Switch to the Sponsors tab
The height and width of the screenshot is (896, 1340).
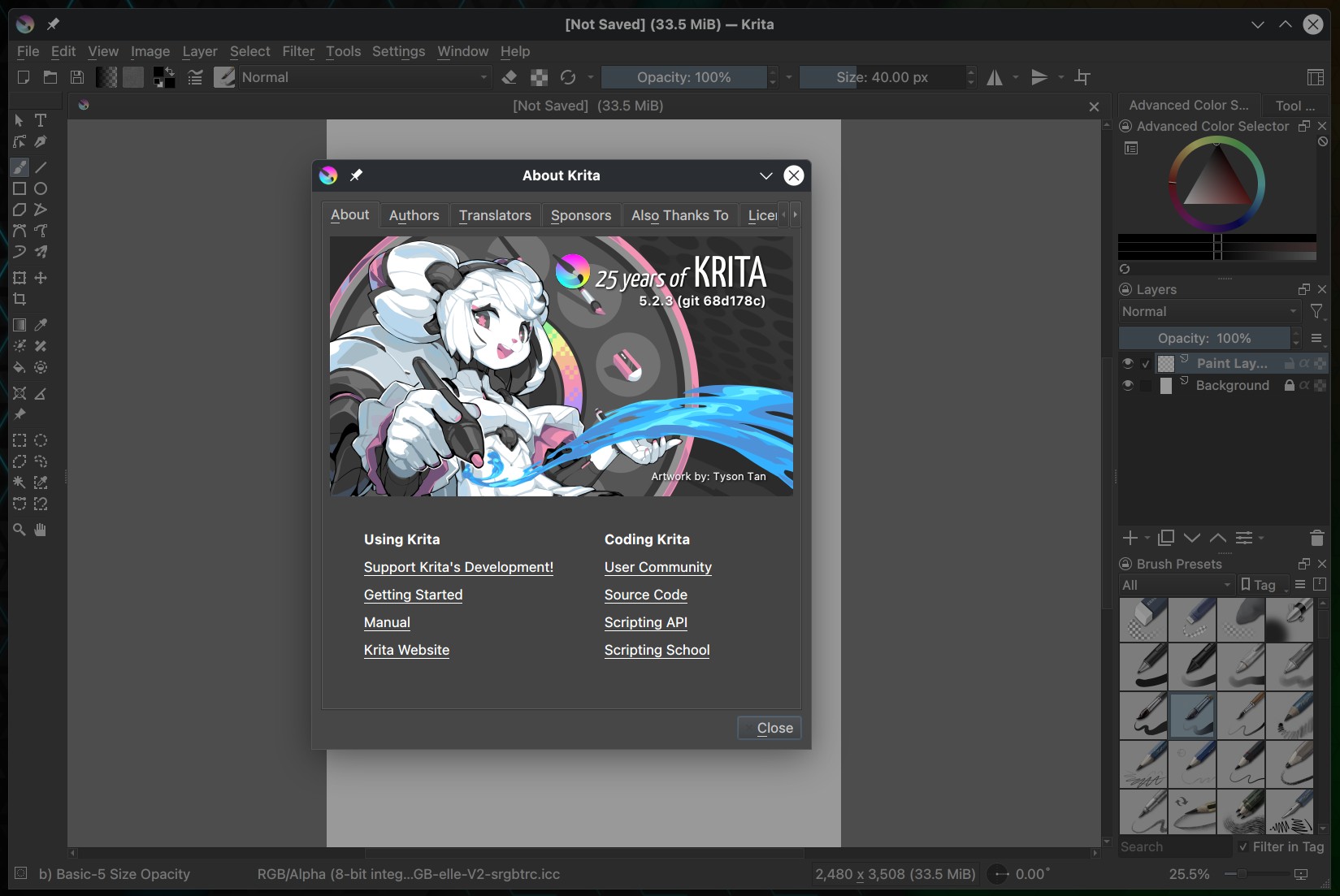click(581, 215)
